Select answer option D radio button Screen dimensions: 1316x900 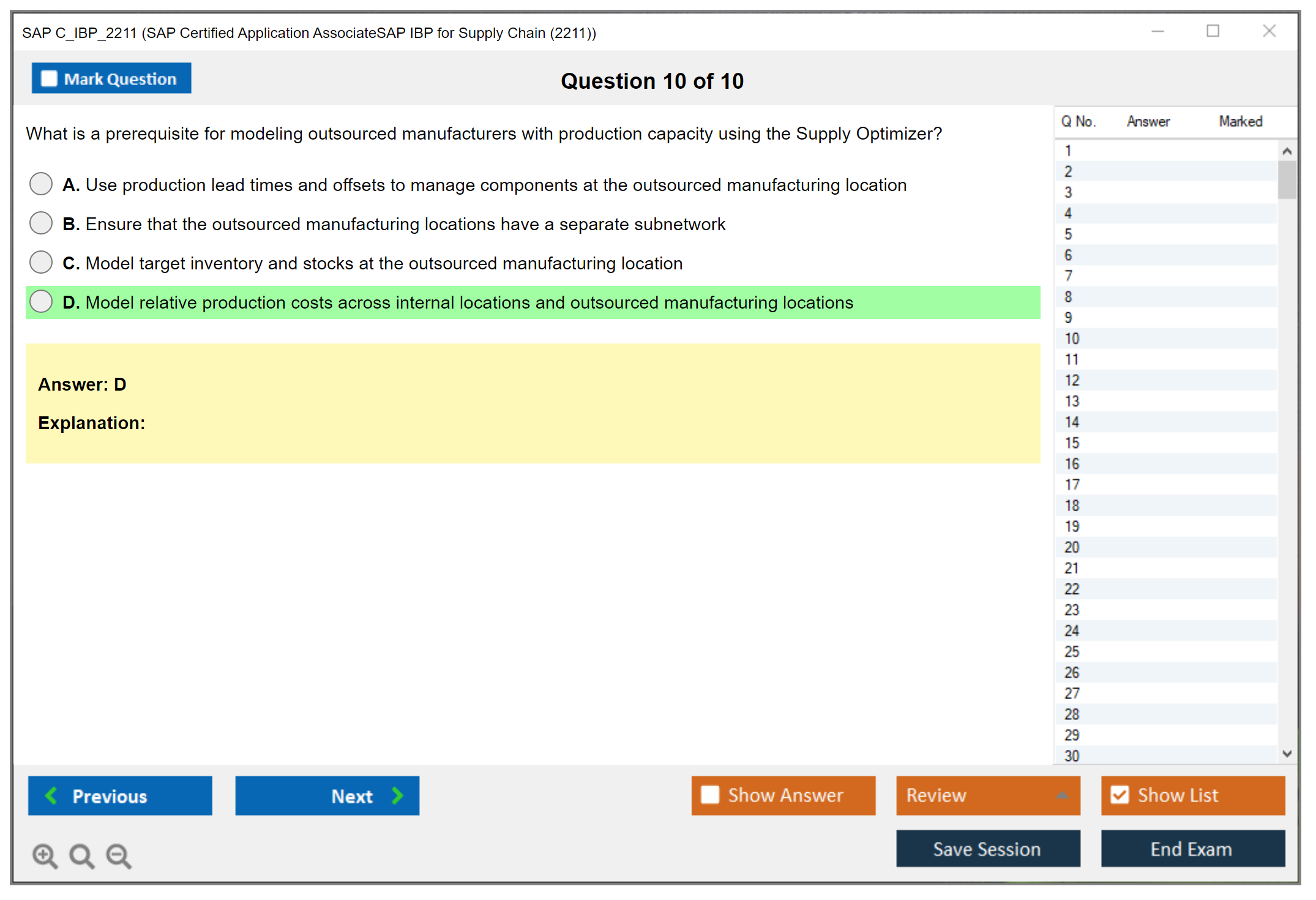coord(41,301)
